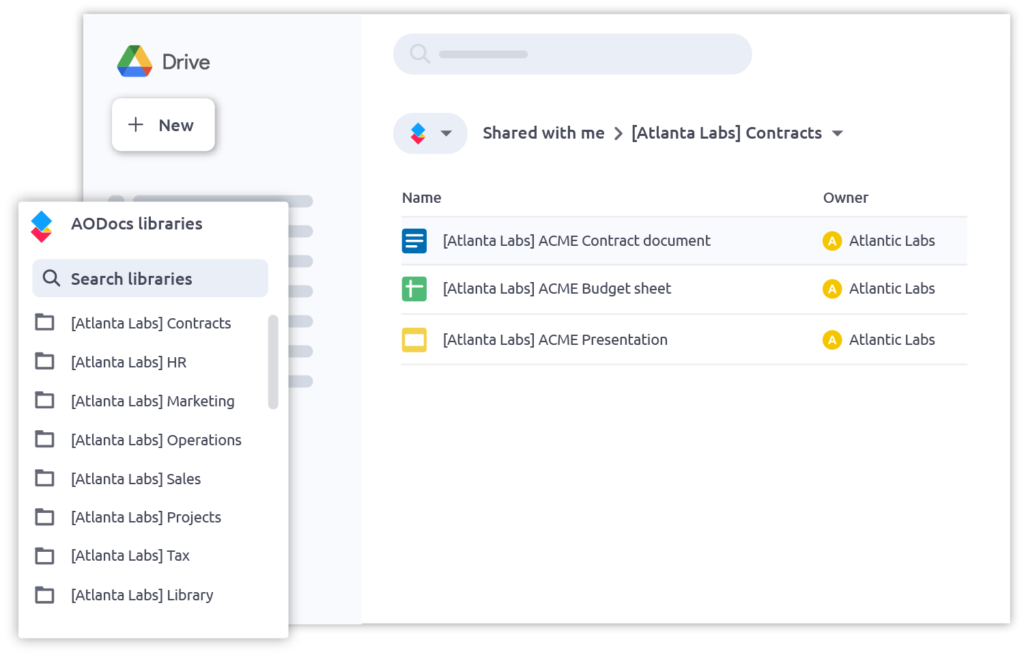Click Atlantic Labs owner of Presentation
The width and height of the screenshot is (1024, 657).
(x=891, y=340)
